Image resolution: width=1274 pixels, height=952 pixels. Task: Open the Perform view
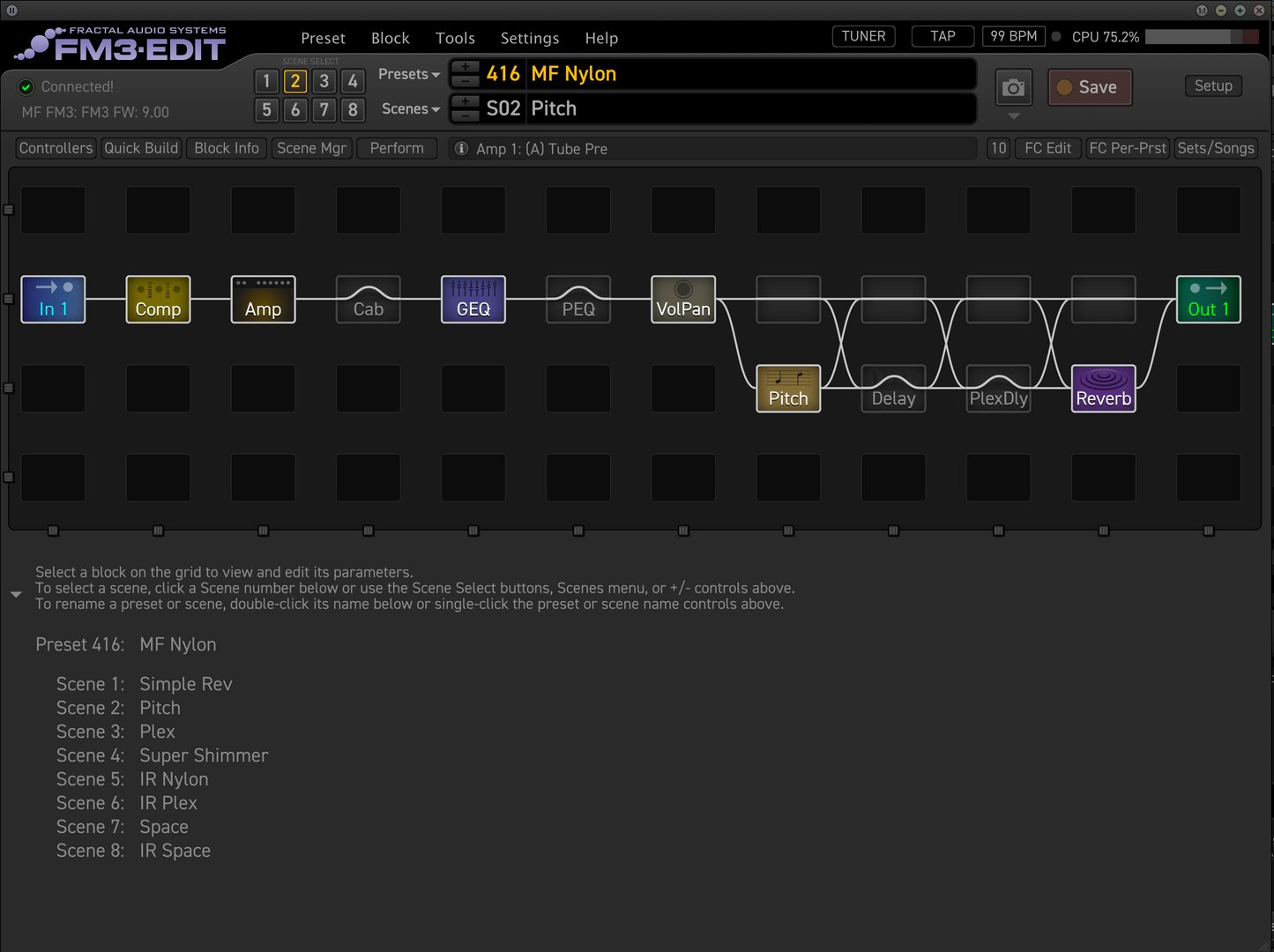[x=397, y=148]
